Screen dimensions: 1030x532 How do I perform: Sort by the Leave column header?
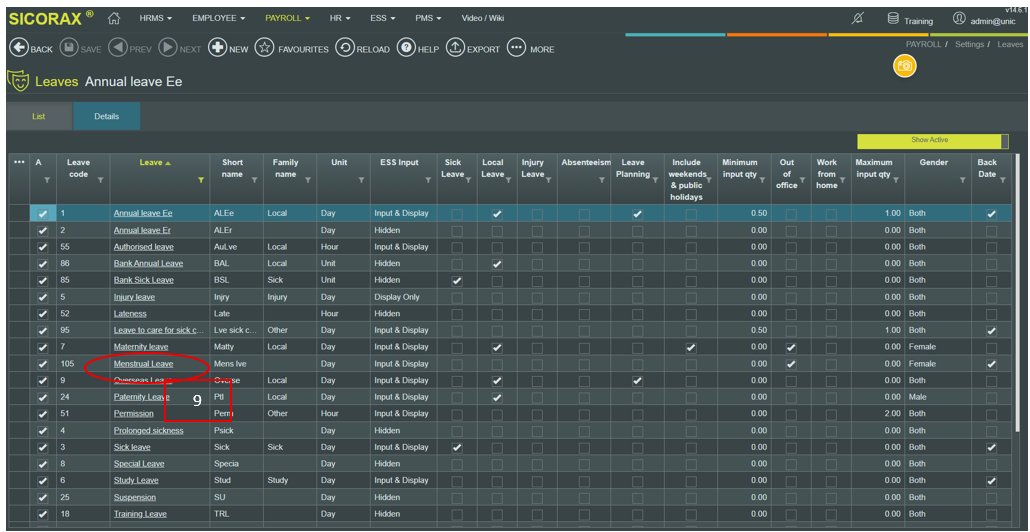coord(155,162)
